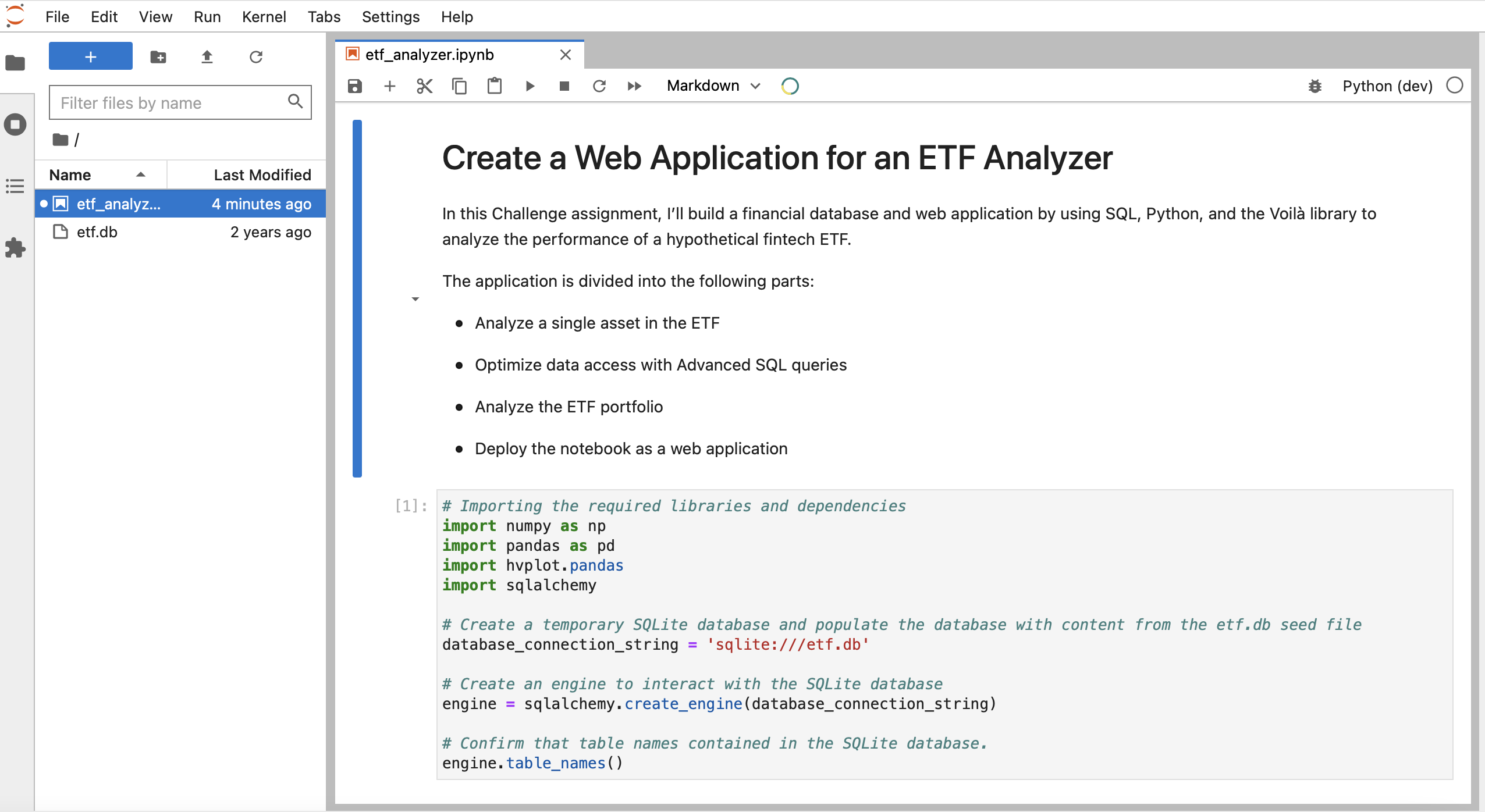Enable the debugger for this notebook
1485x812 pixels.
(1315, 86)
